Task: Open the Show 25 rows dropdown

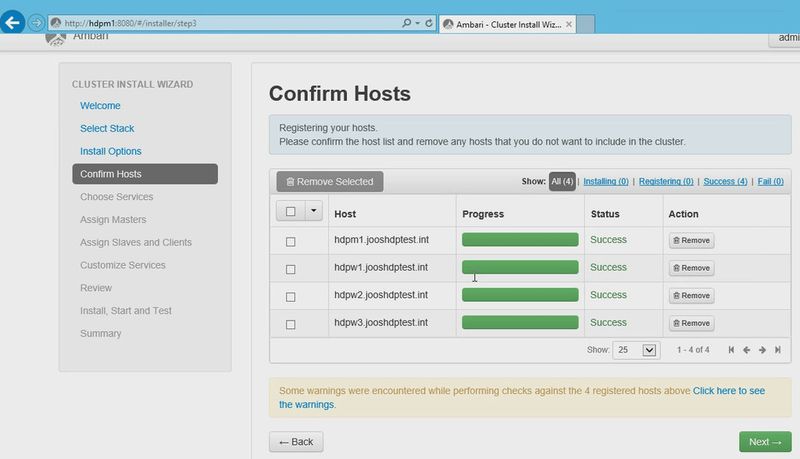Action: point(636,350)
